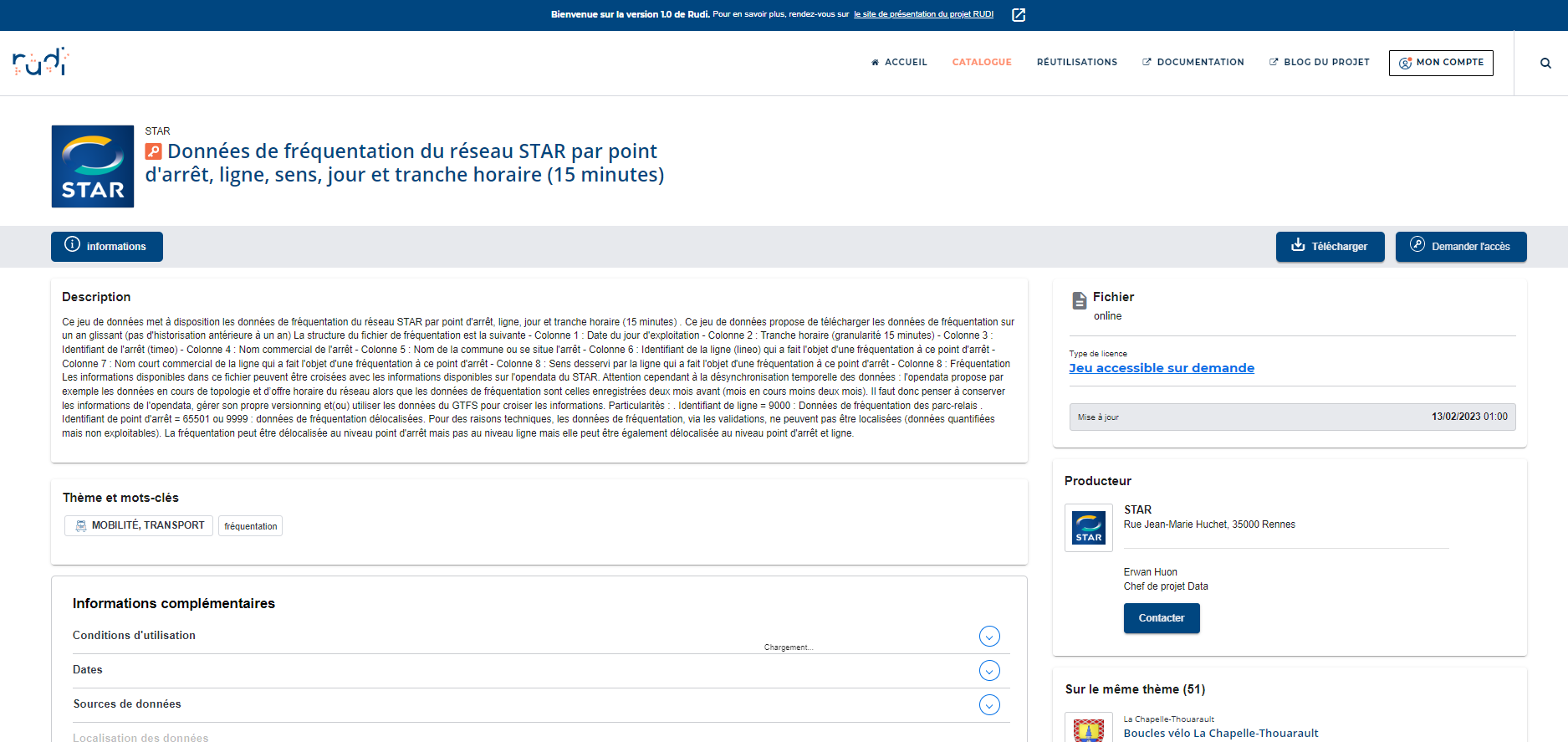Screen dimensions: 1568x742
Task: Click the La Chapelle-Thouarault coat of arms
Action: (1089, 729)
